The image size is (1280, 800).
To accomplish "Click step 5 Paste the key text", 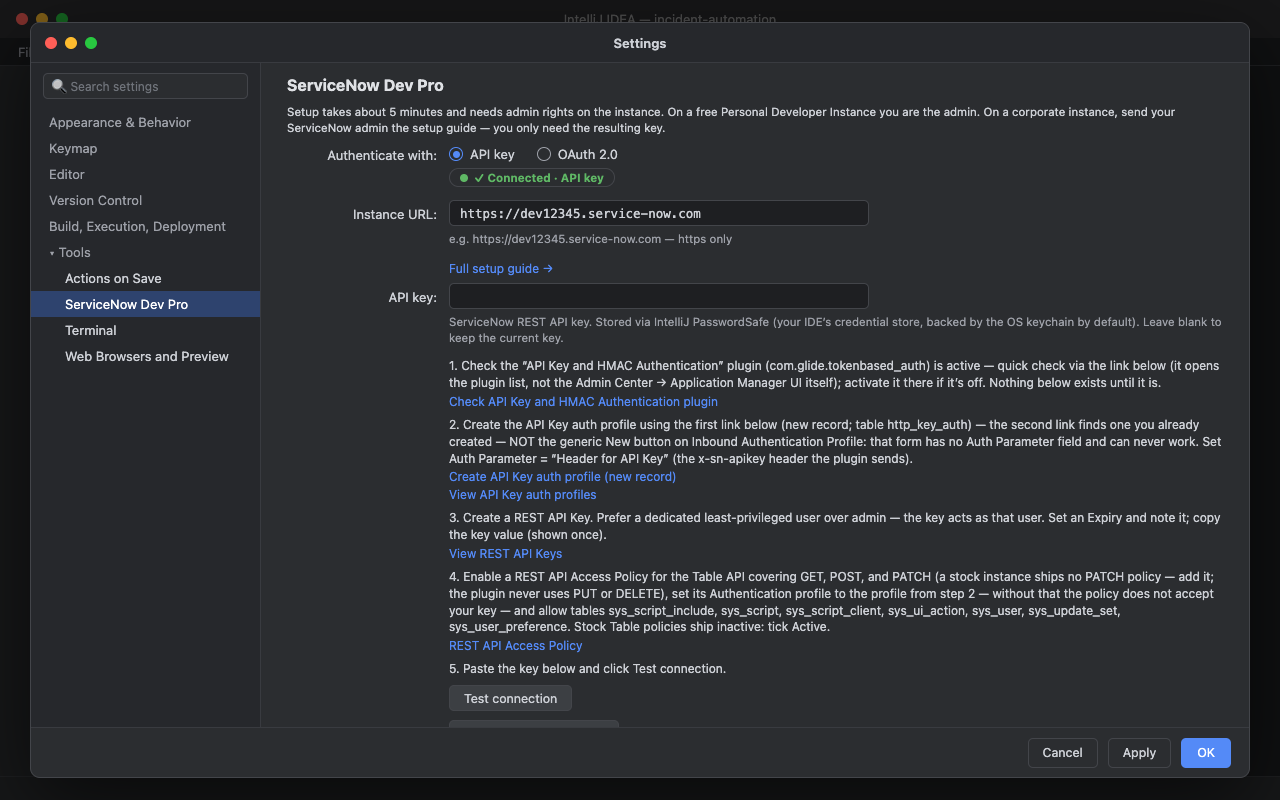I will 587,669.
